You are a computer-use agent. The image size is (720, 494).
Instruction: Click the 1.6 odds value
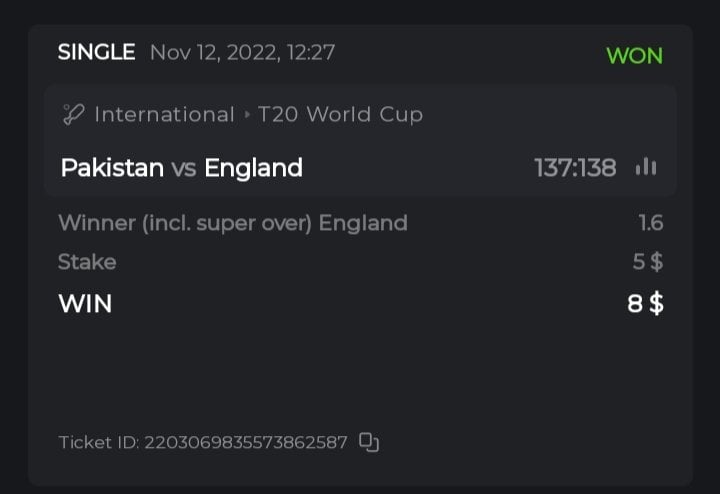(651, 223)
